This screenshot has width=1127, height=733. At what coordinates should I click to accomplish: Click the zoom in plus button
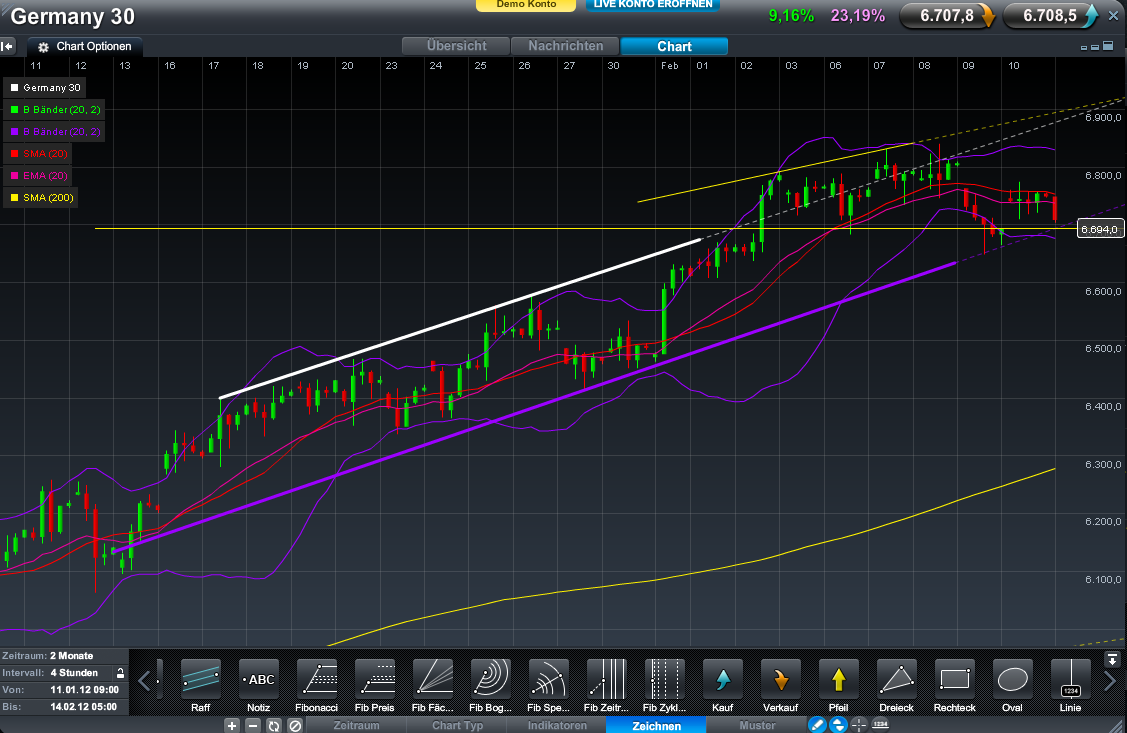tap(231, 726)
